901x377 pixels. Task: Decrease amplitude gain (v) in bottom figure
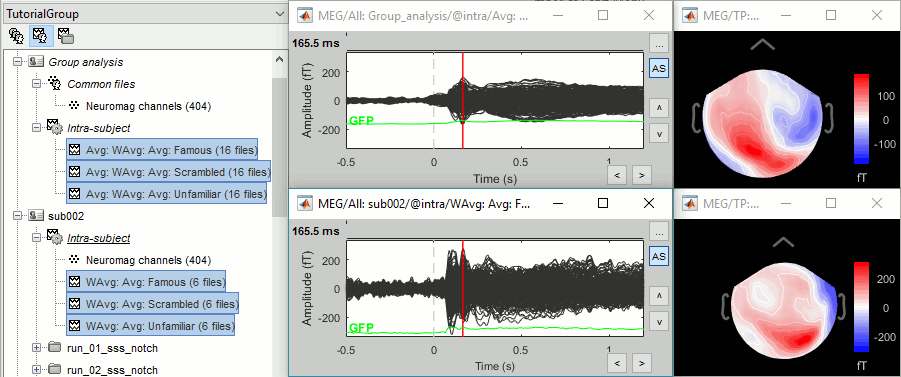658,322
